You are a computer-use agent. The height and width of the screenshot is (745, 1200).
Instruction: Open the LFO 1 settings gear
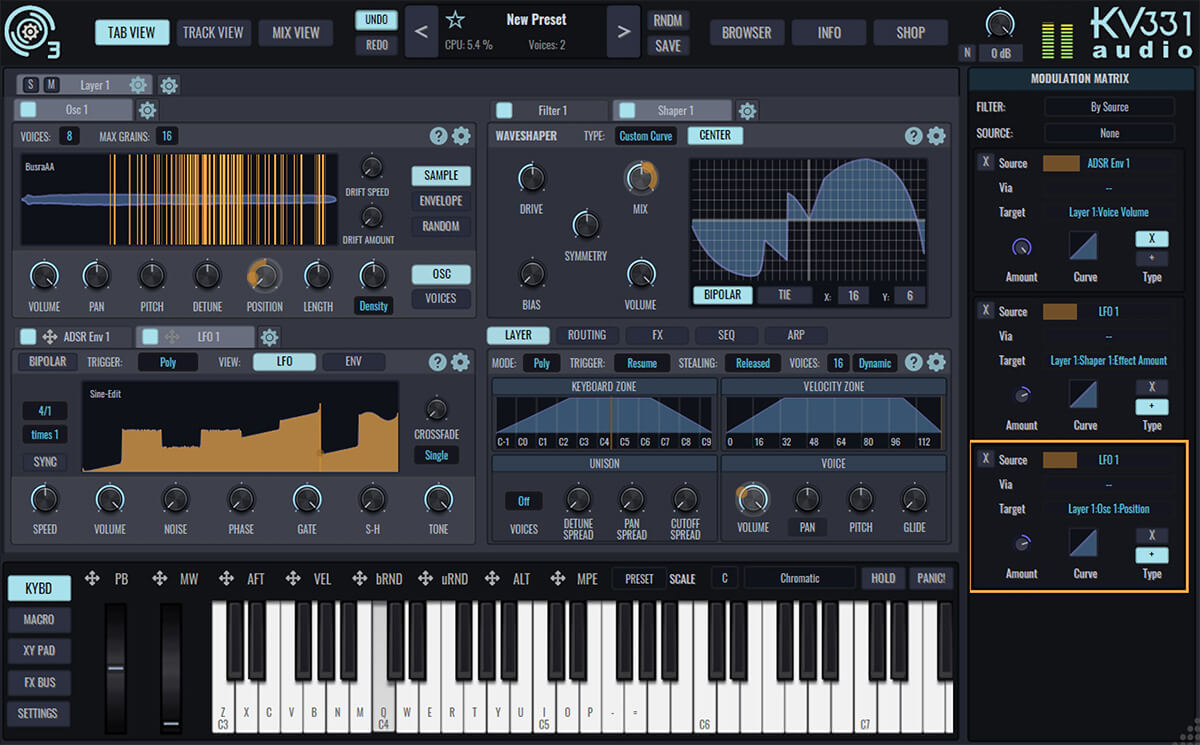point(268,338)
